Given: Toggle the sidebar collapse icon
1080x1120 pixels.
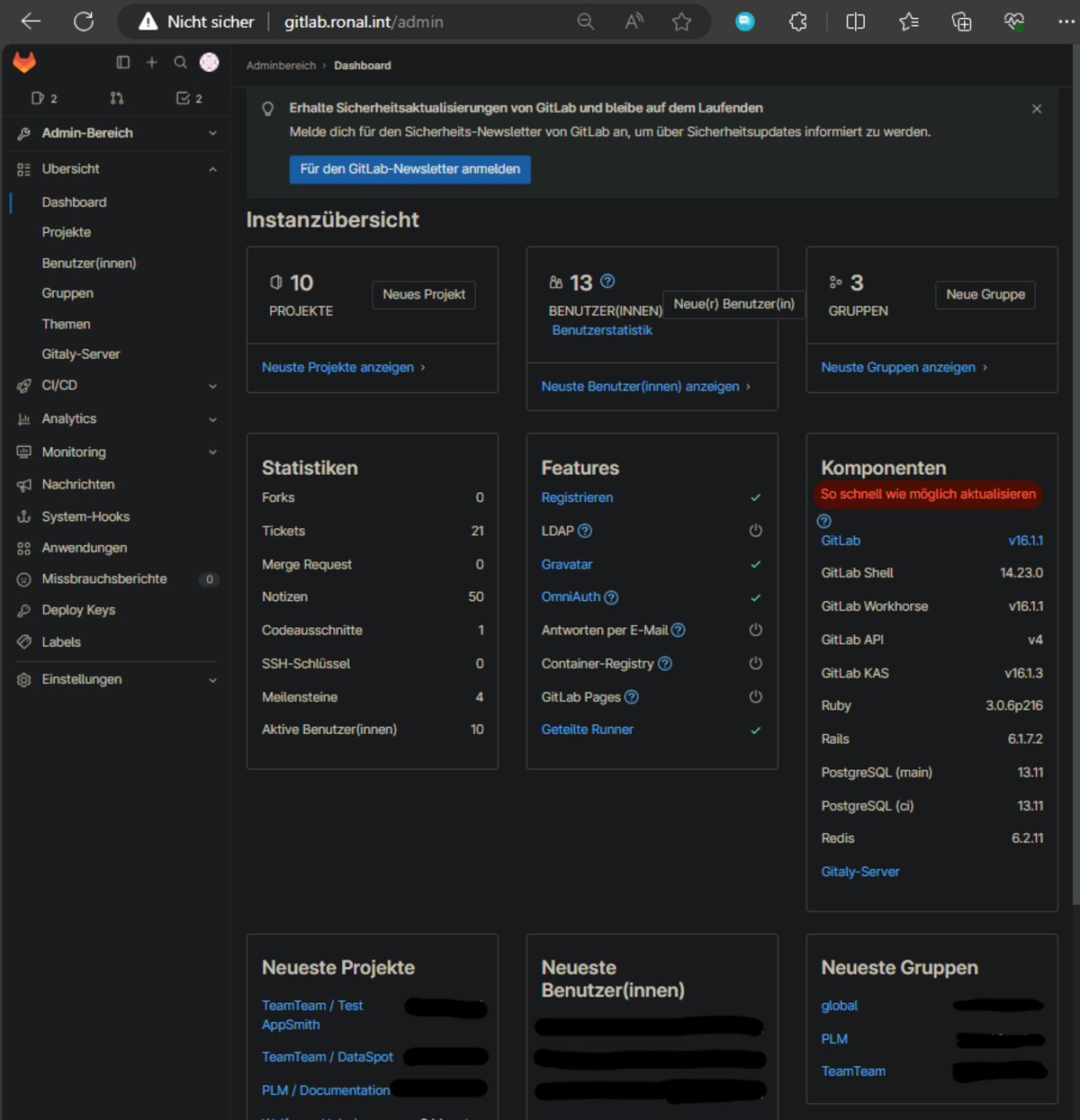Looking at the screenshot, I should (123, 62).
